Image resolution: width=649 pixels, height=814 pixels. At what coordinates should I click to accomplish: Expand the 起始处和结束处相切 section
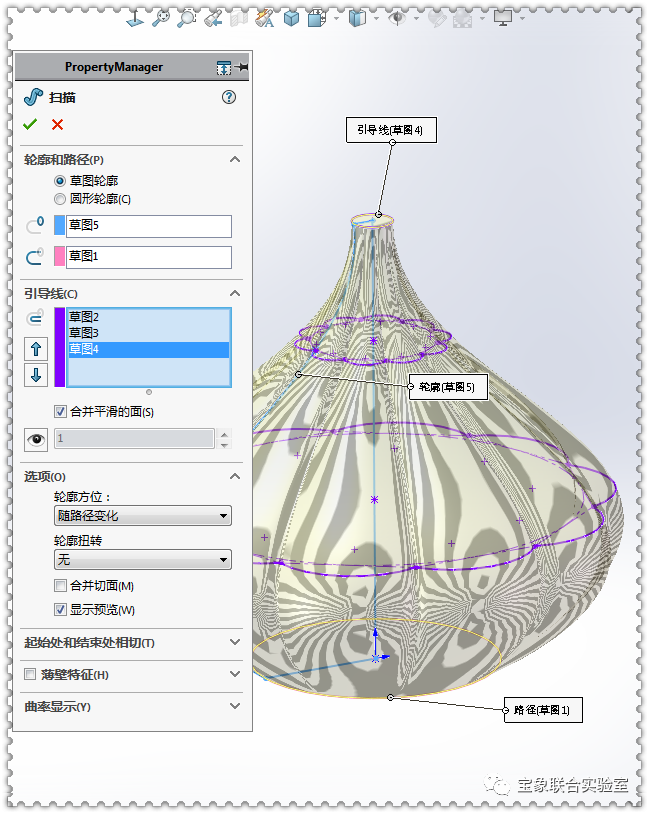pos(235,642)
